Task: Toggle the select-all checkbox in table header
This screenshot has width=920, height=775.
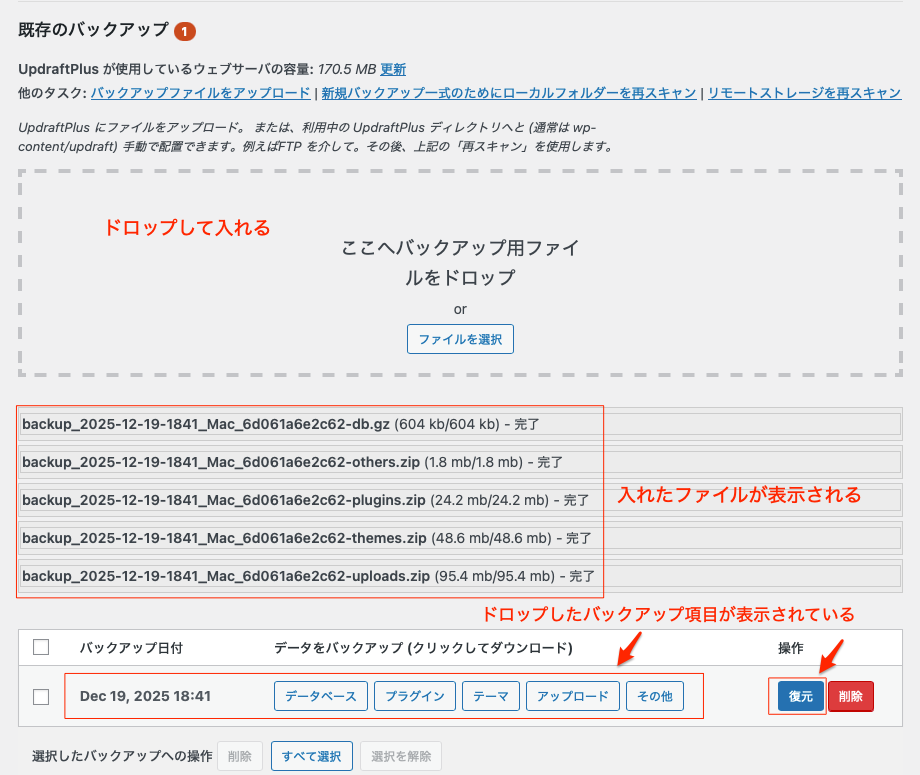Action: (x=41, y=647)
